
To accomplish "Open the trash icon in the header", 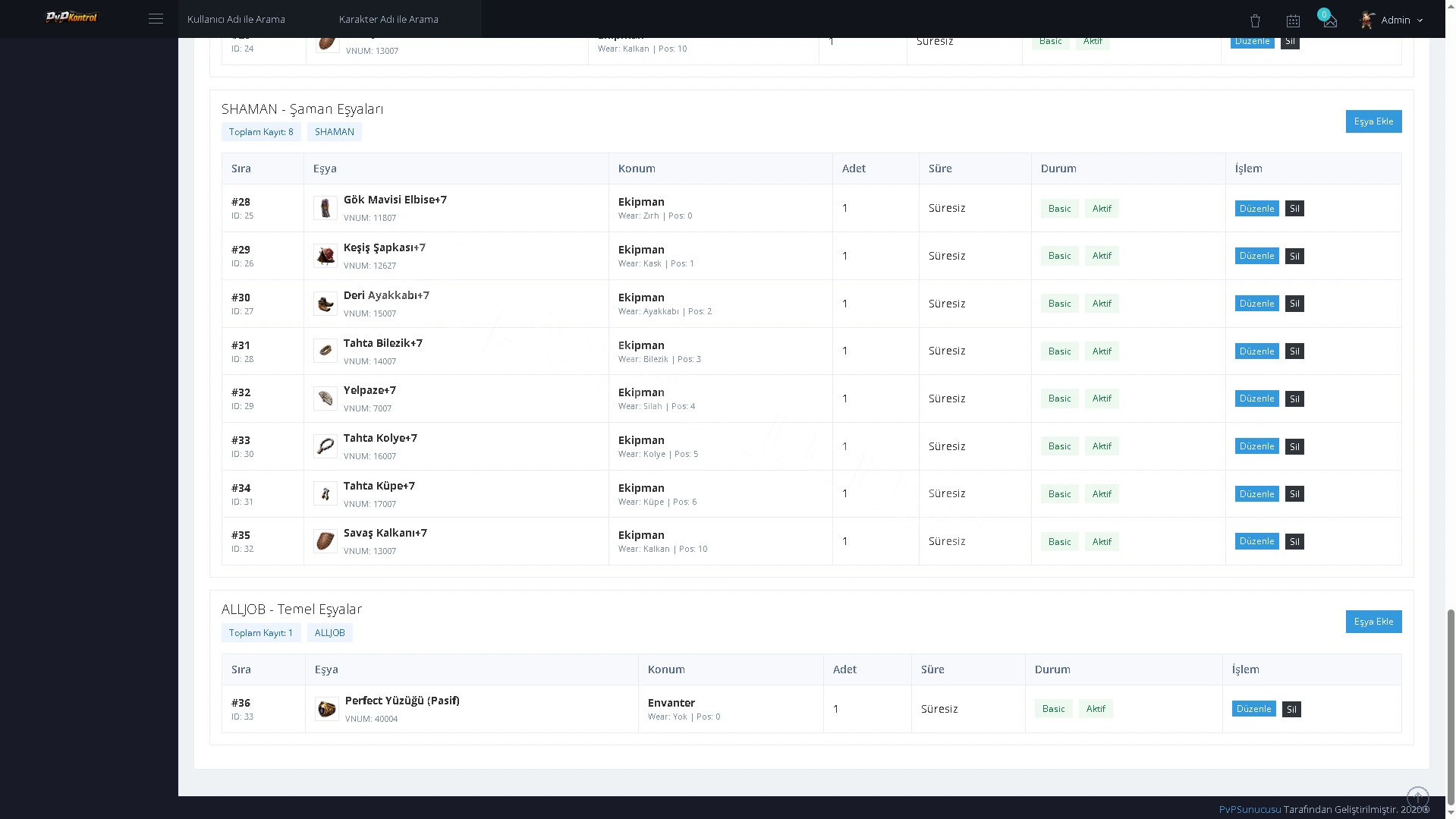I will coord(1255,20).
